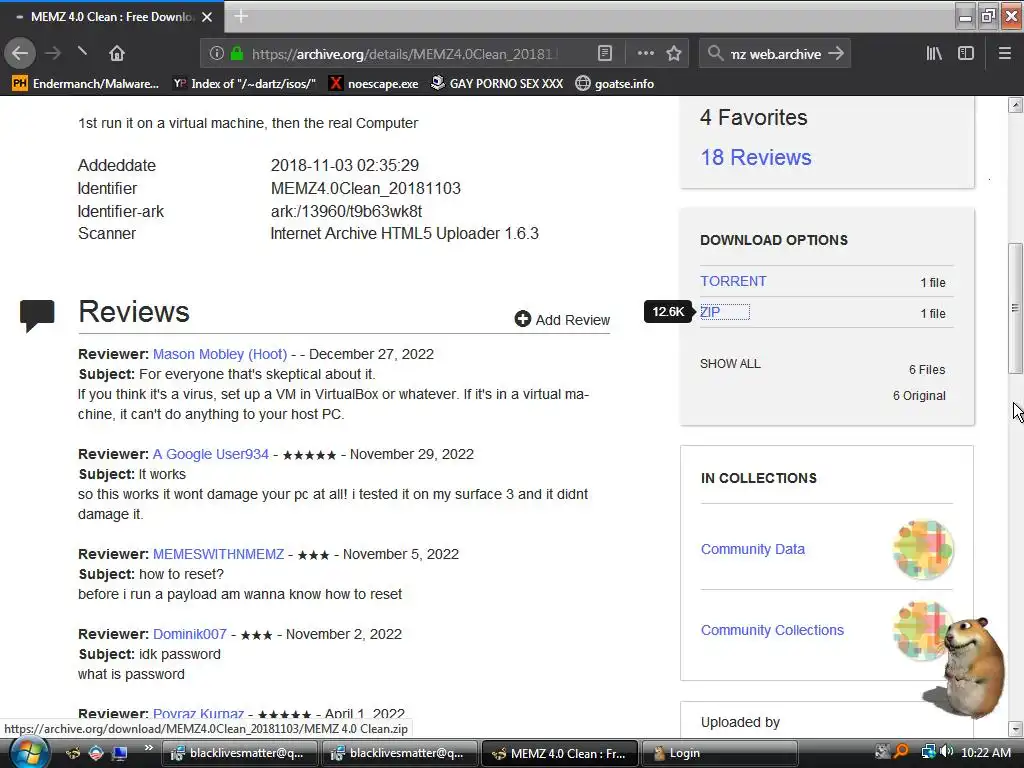Viewport: 1024px width, 768px height.
Task: Switch to first blacklivesmatter@q... taskbar window
Action: pos(239,753)
